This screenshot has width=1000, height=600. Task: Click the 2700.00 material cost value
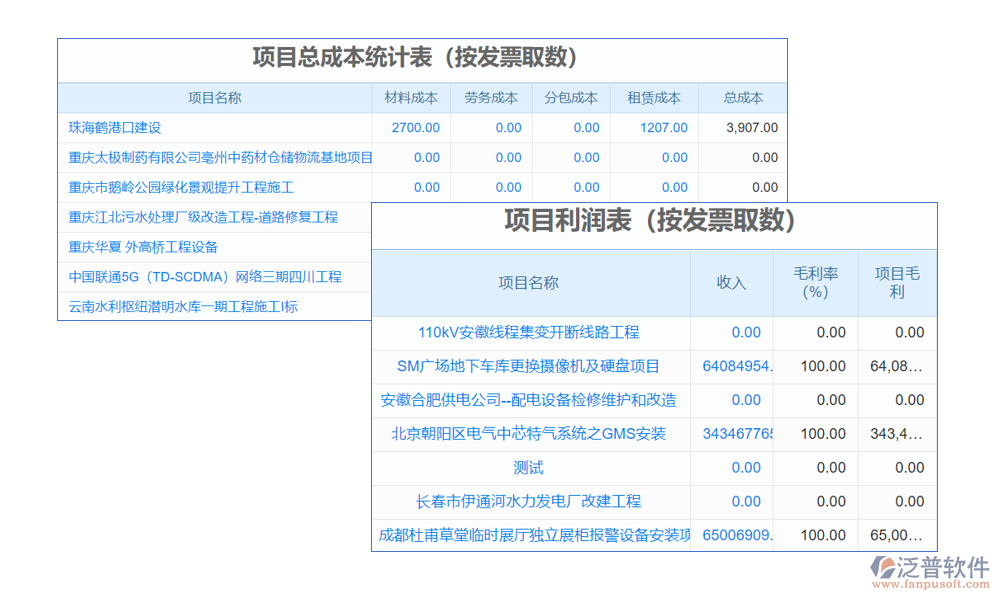(x=415, y=127)
